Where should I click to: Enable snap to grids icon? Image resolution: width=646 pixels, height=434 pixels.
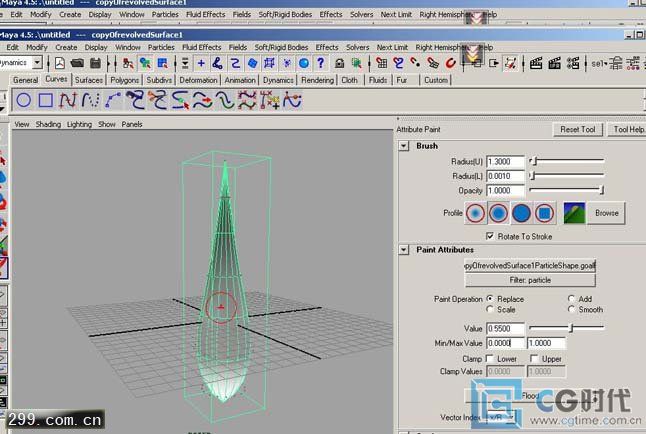tap(382, 63)
